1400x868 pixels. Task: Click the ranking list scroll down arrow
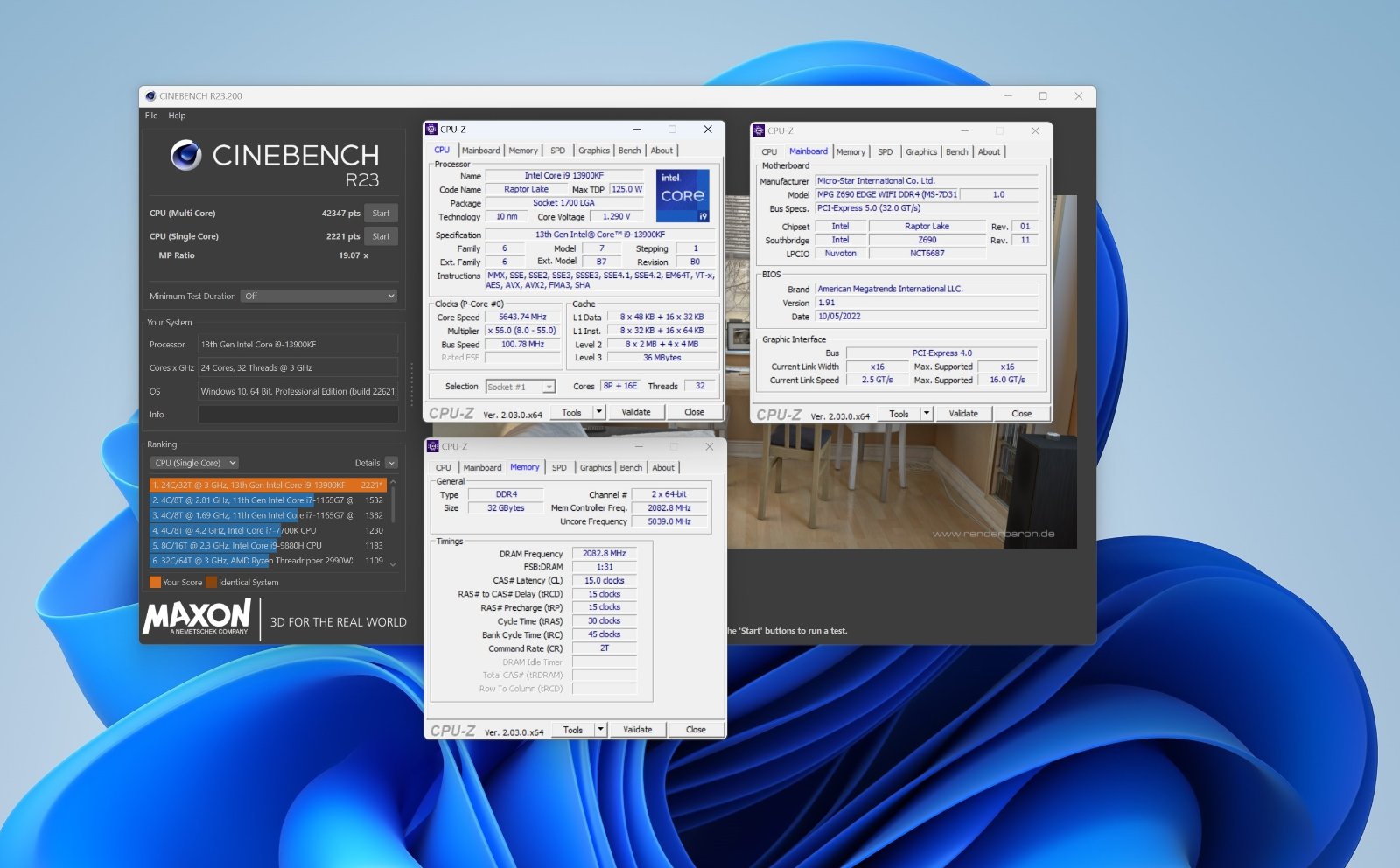click(393, 564)
